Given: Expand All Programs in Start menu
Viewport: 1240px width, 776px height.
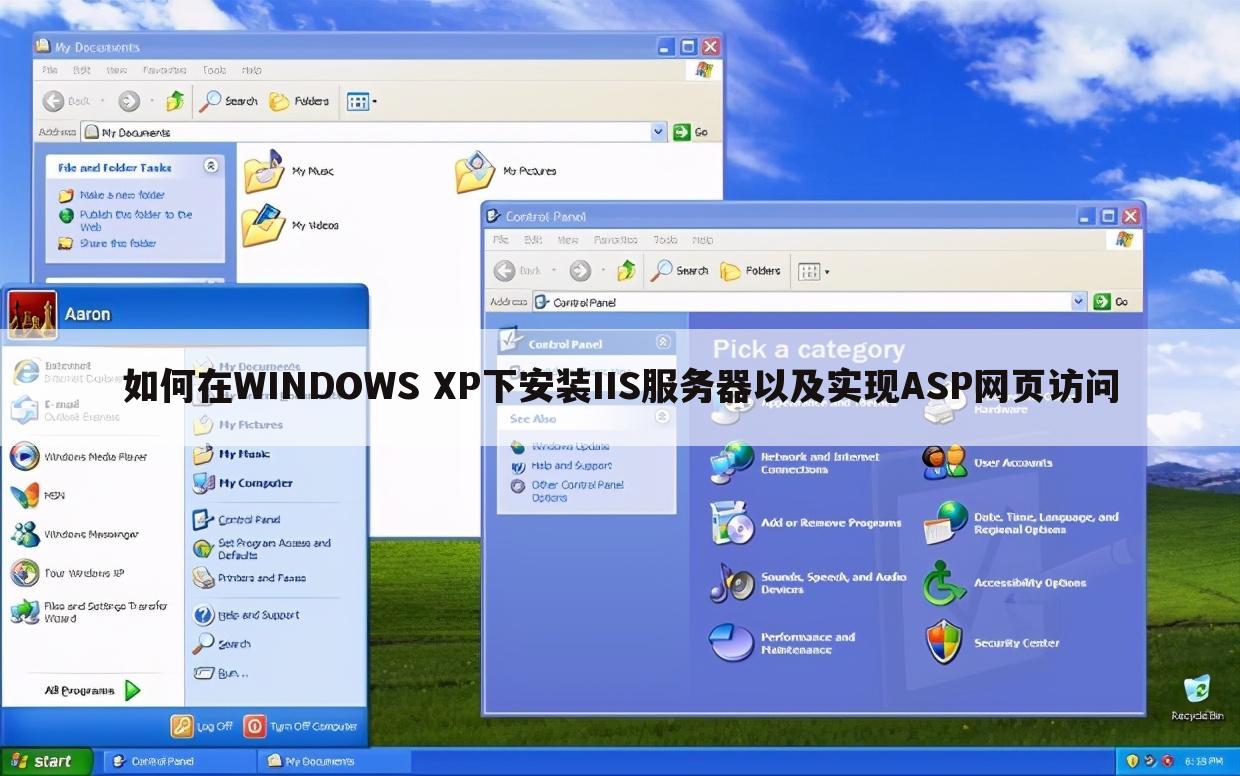Looking at the screenshot, I should tap(92, 690).
